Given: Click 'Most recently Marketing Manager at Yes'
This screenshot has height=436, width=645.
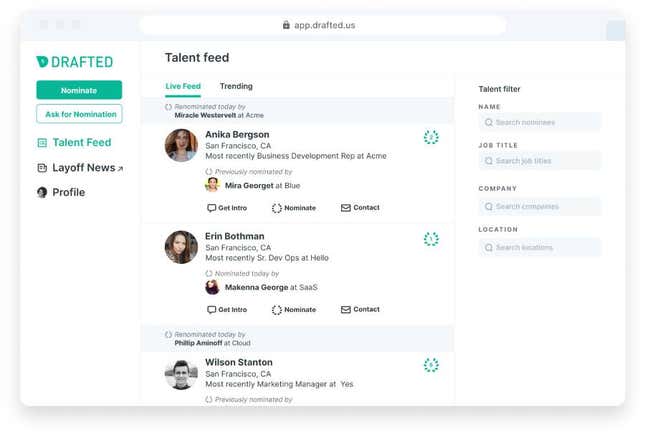Looking at the screenshot, I should pyautogui.click(x=279, y=384).
